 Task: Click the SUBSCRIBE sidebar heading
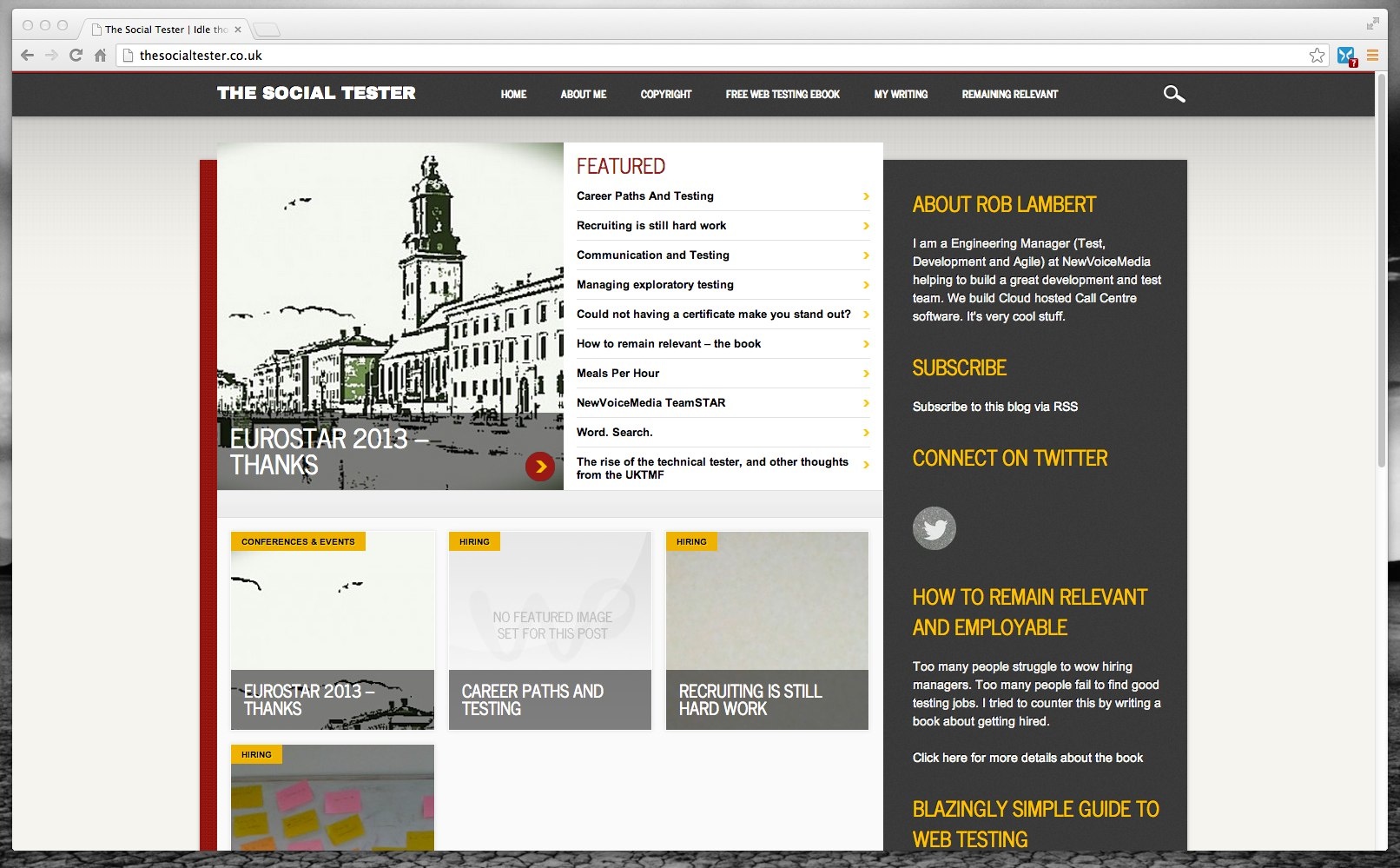960,368
